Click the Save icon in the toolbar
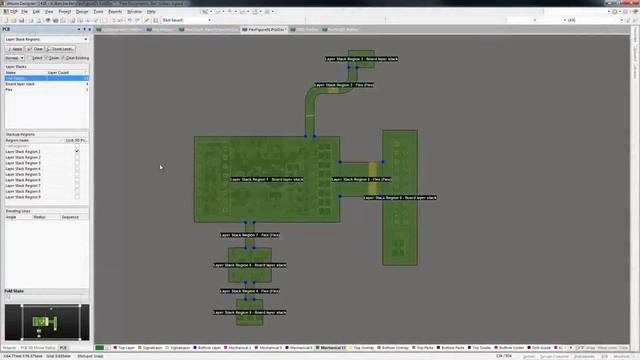 (22, 20)
